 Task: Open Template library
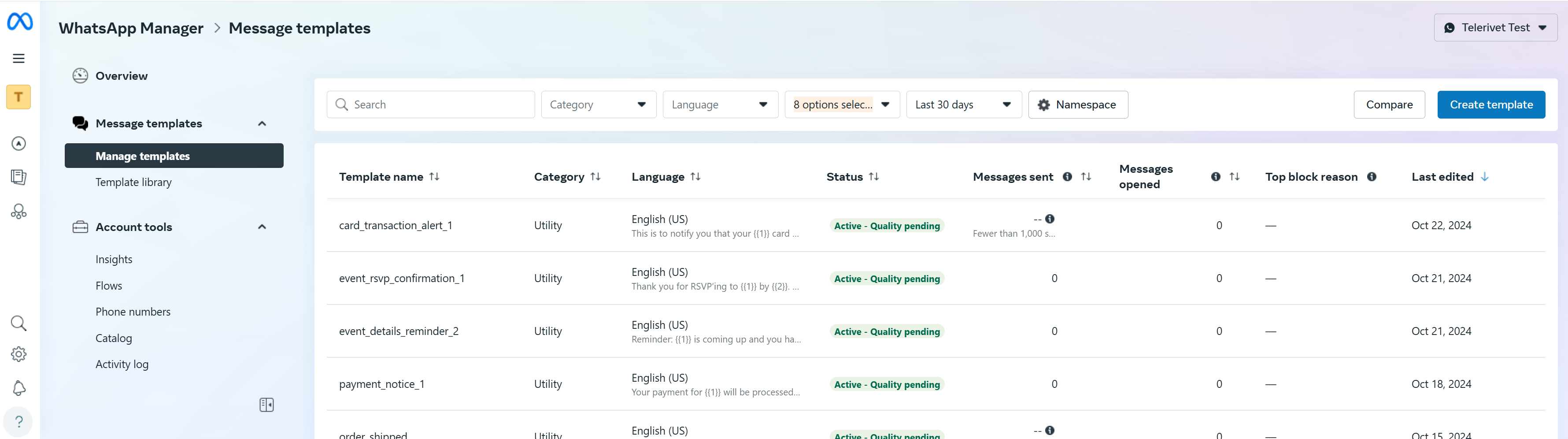[x=133, y=182]
